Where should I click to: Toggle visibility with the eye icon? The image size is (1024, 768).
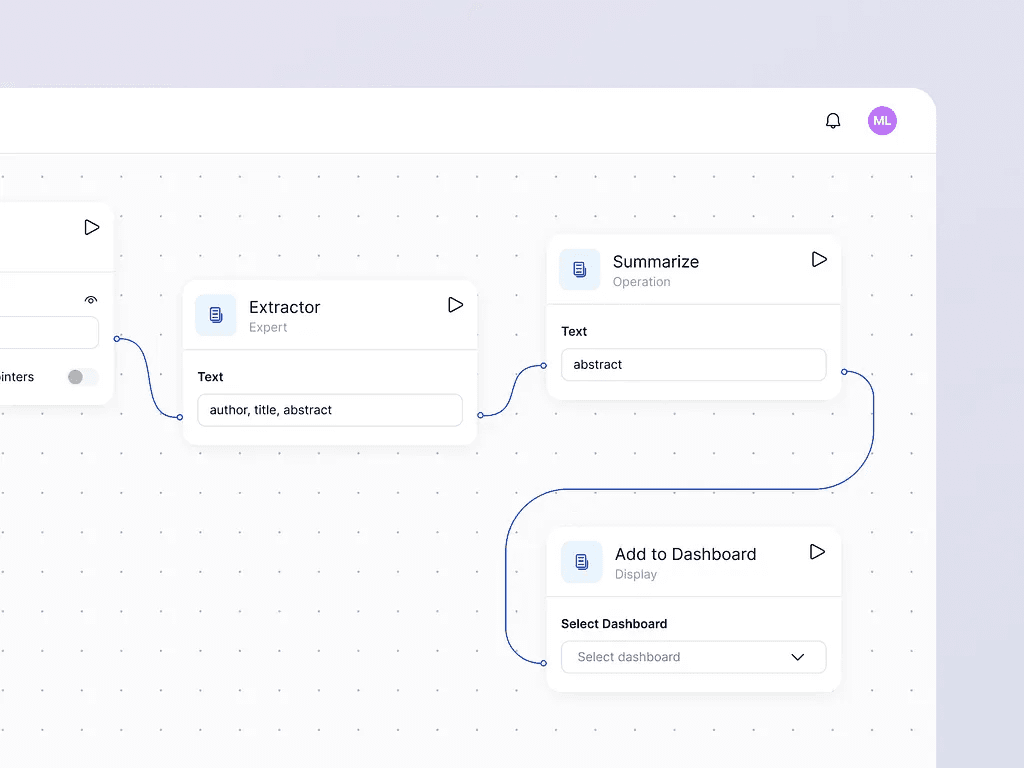pyautogui.click(x=91, y=299)
